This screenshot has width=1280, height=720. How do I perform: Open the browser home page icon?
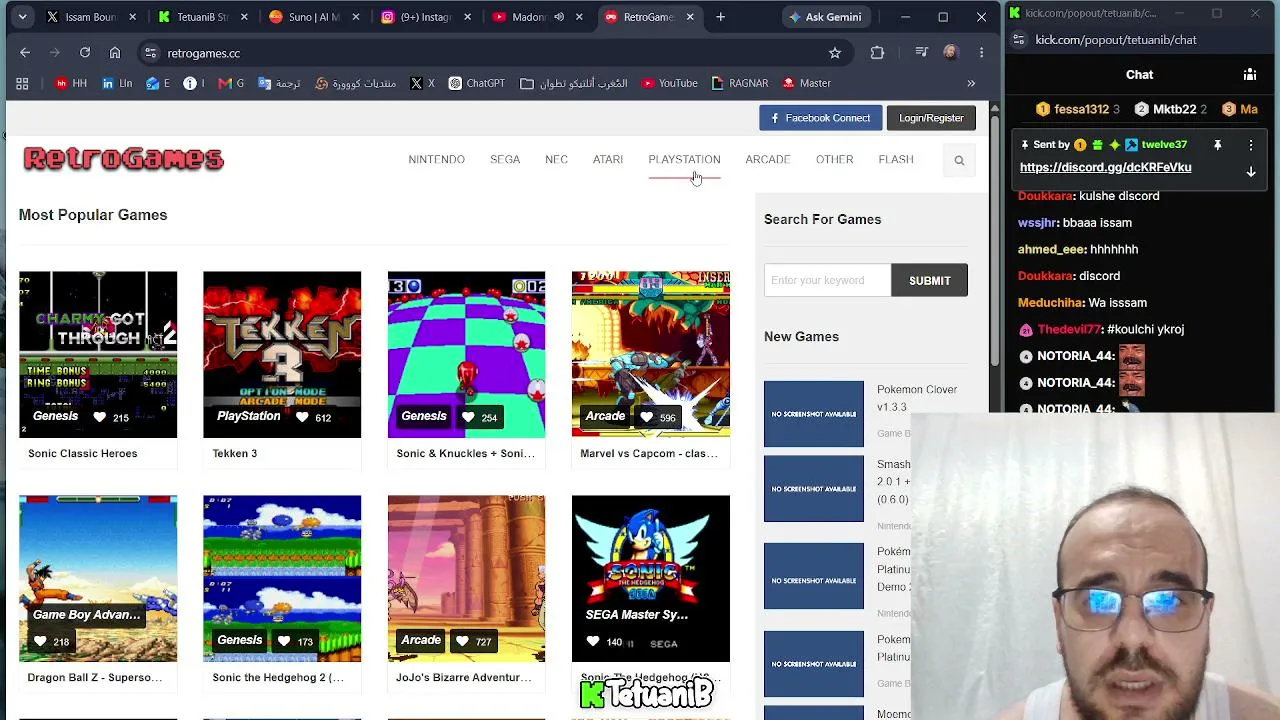(x=115, y=53)
